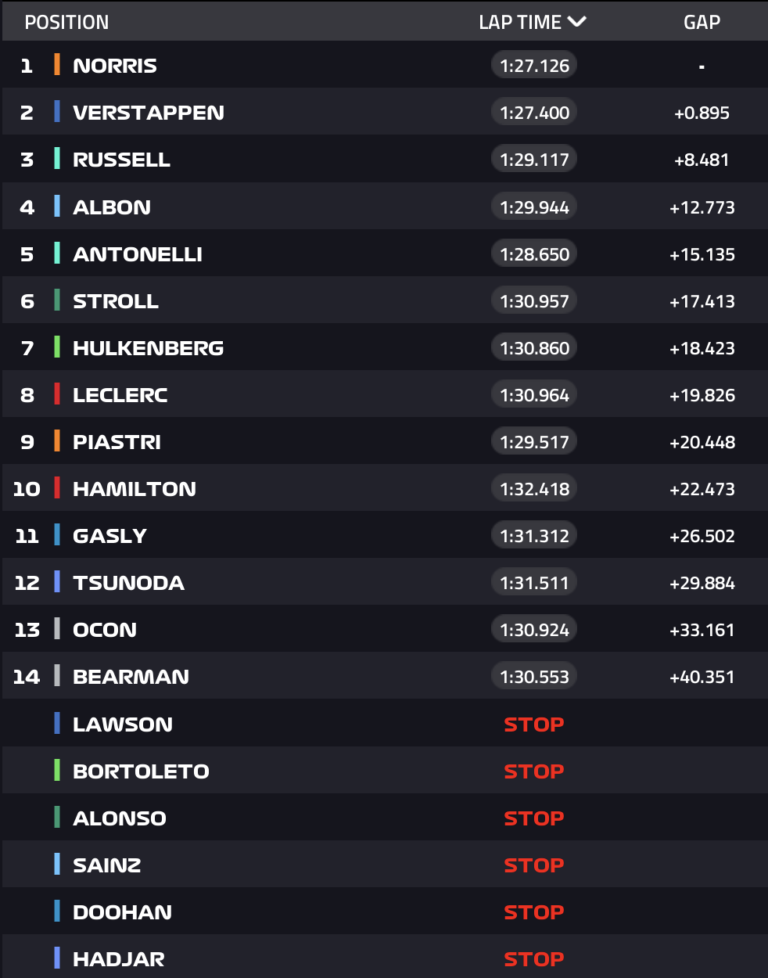Viewport: 768px width, 978px height.
Task: Click Russell's lap time 1:29.117
Action: click(x=534, y=160)
